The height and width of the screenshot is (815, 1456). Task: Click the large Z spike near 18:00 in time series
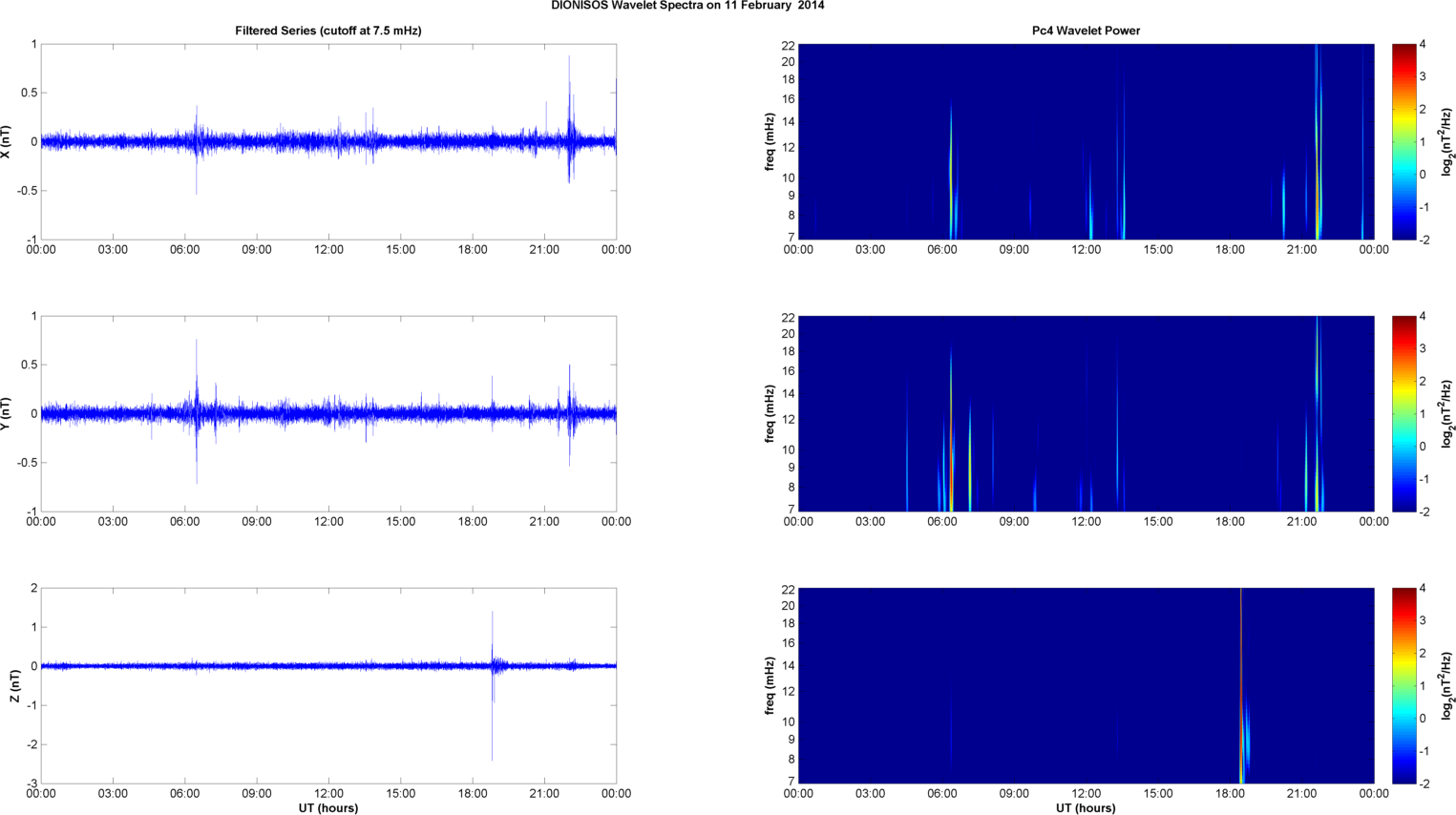493,685
